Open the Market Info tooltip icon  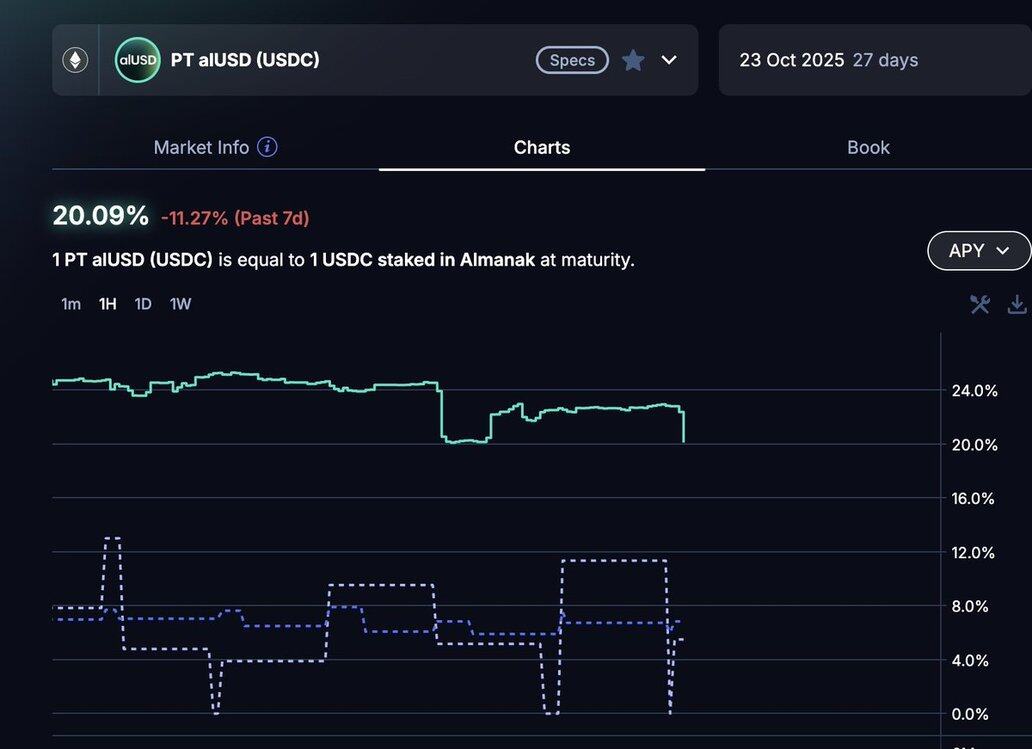267,147
